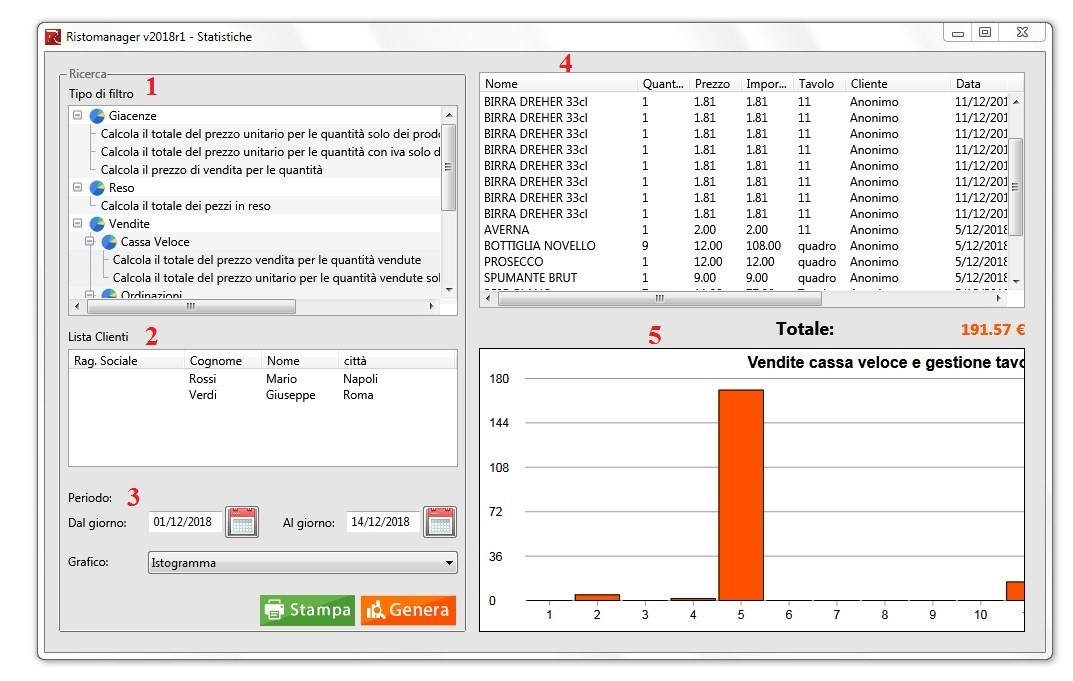
Task: Click the Vendite pie chart icon
Action: pos(97,224)
